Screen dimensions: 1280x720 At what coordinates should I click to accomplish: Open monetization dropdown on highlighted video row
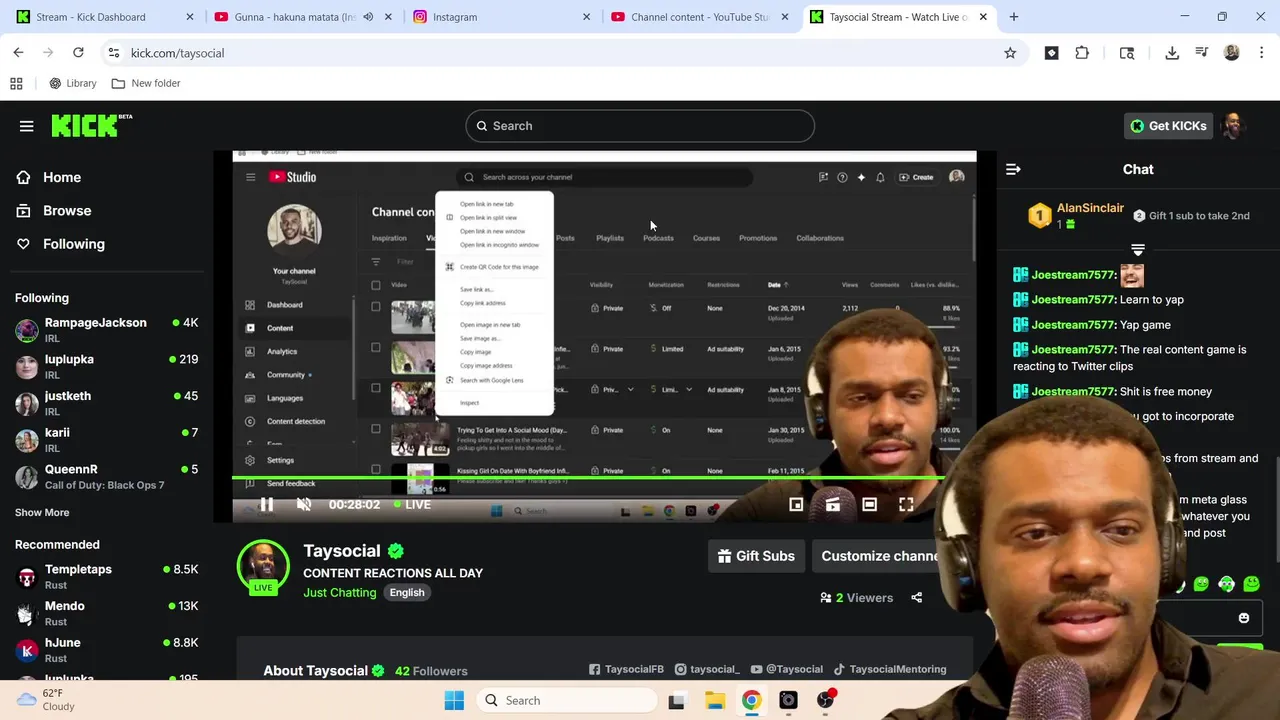tap(689, 389)
